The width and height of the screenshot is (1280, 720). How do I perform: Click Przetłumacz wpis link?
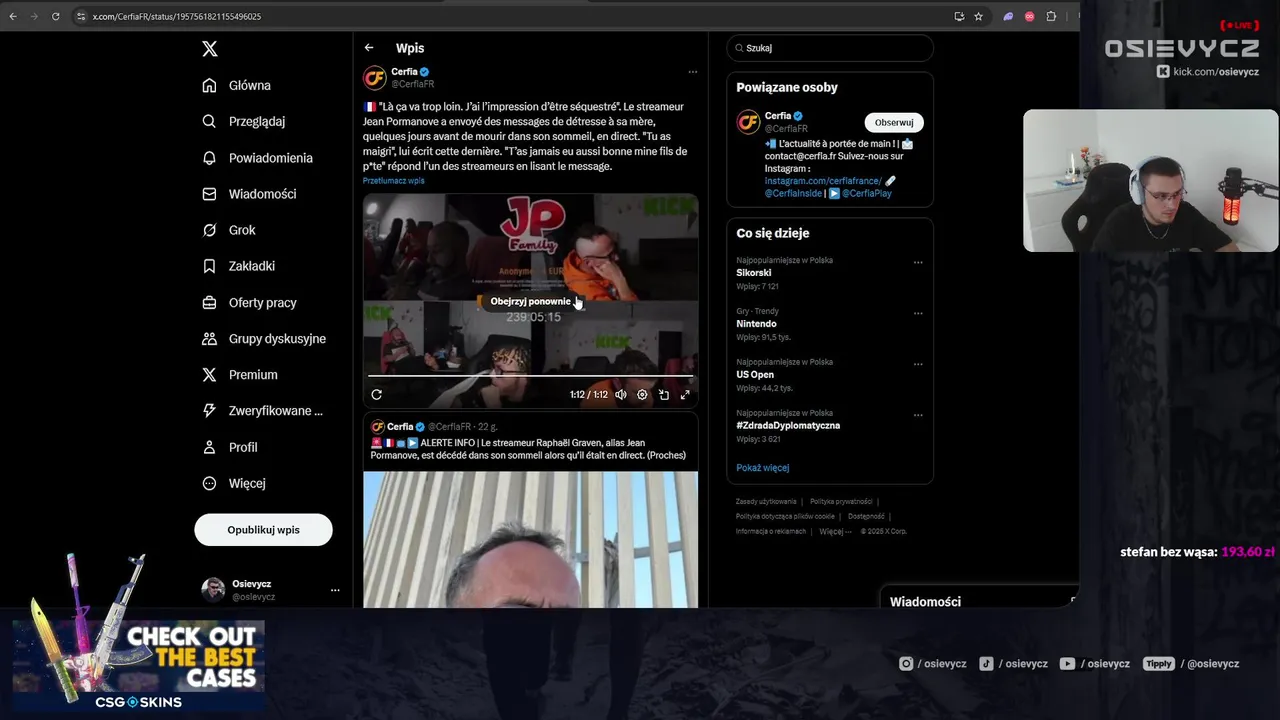pyautogui.click(x=394, y=181)
